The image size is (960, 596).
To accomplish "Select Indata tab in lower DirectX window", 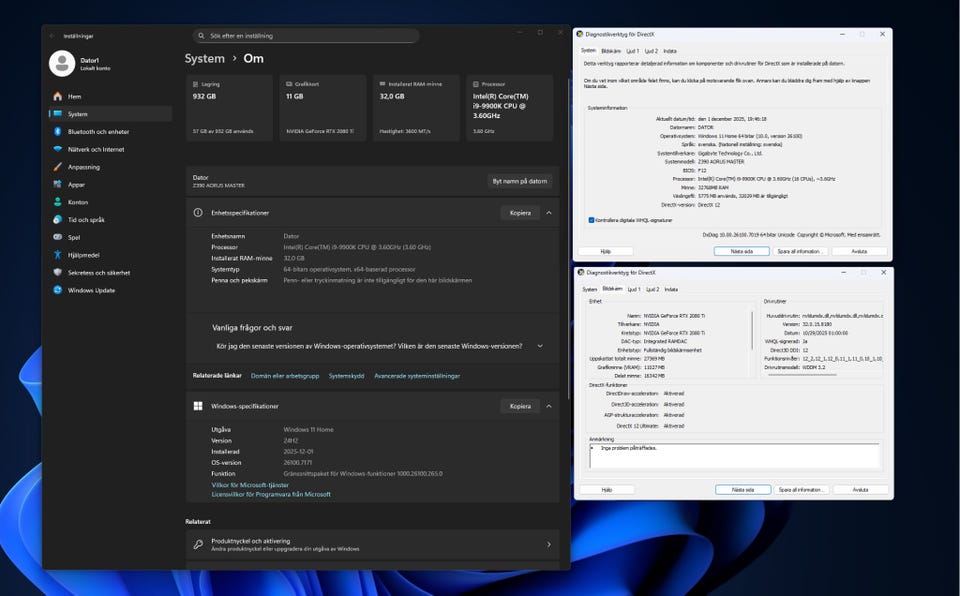I will 670,289.
